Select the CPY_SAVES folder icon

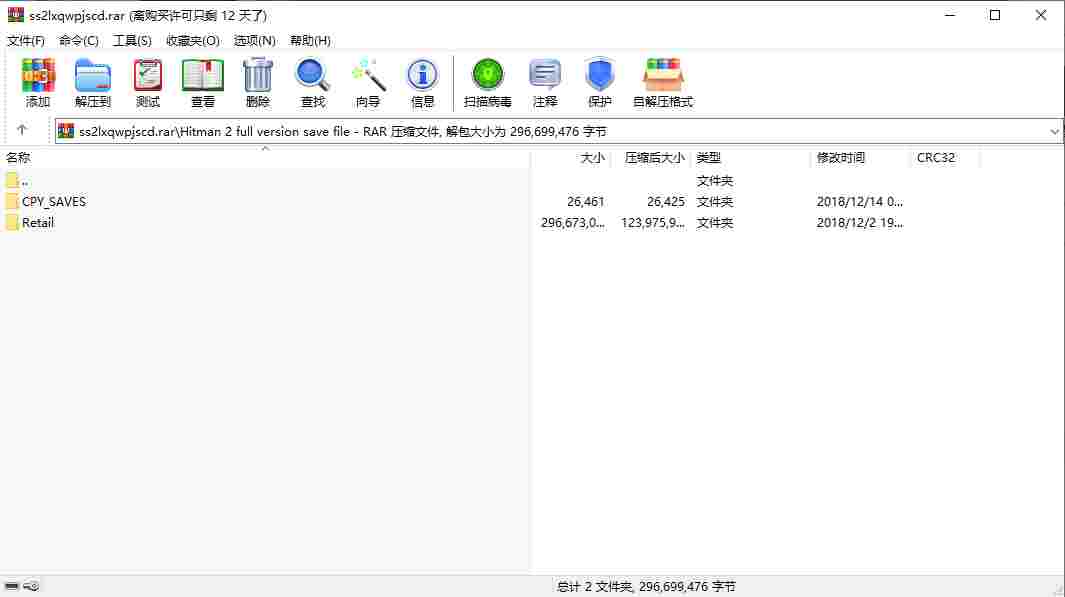click(x=12, y=202)
